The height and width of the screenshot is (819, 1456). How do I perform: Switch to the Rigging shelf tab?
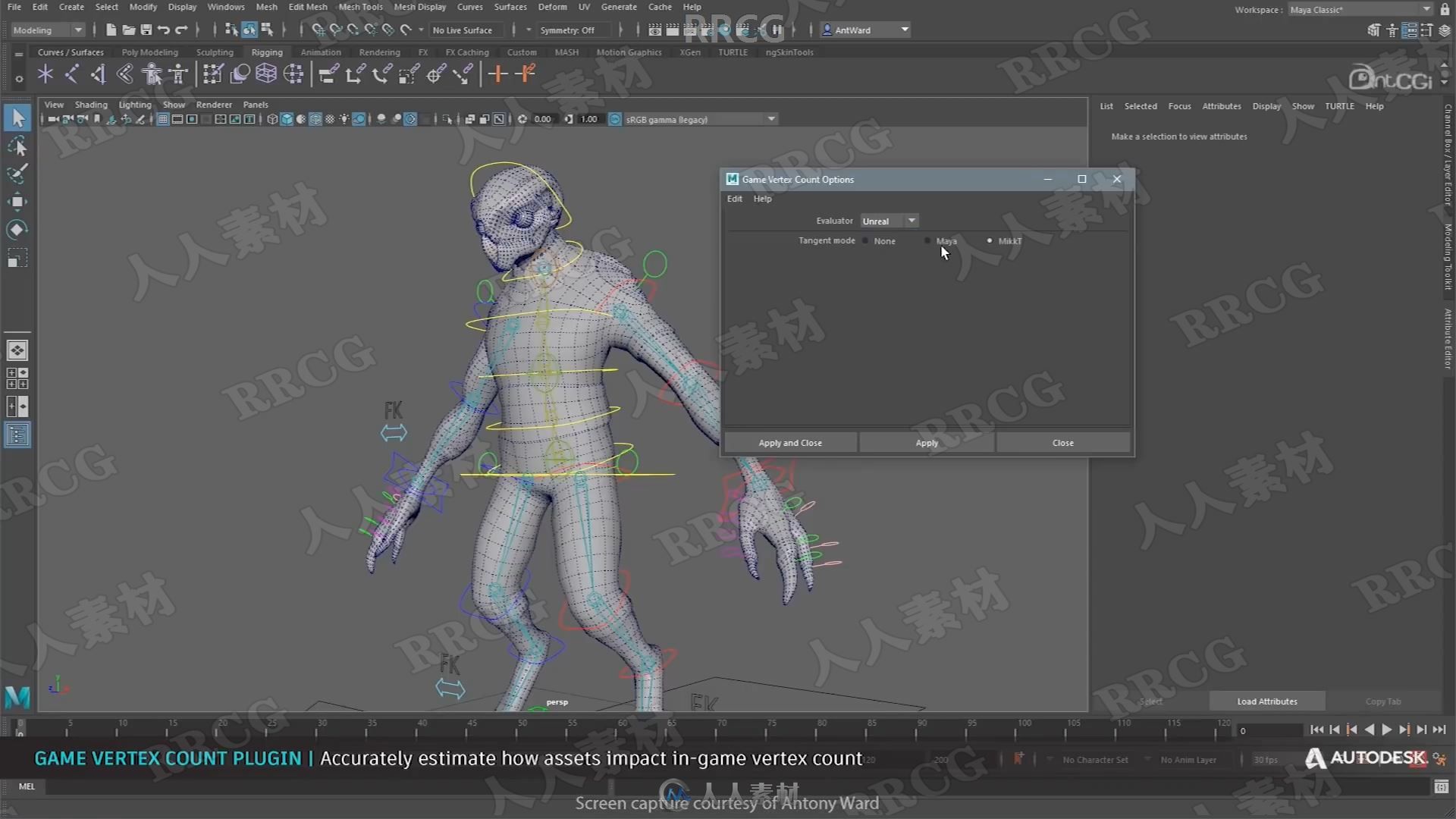click(x=267, y=52)
